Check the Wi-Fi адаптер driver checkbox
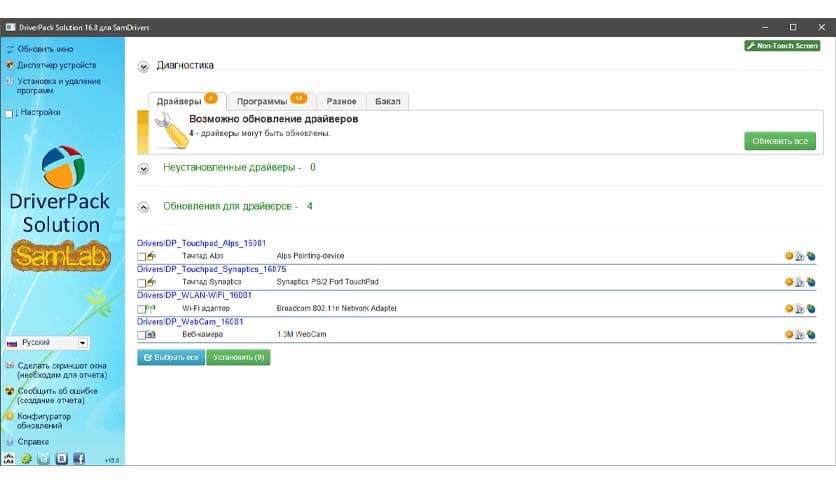The image size is (836, 484). click(x=142, y=309)
